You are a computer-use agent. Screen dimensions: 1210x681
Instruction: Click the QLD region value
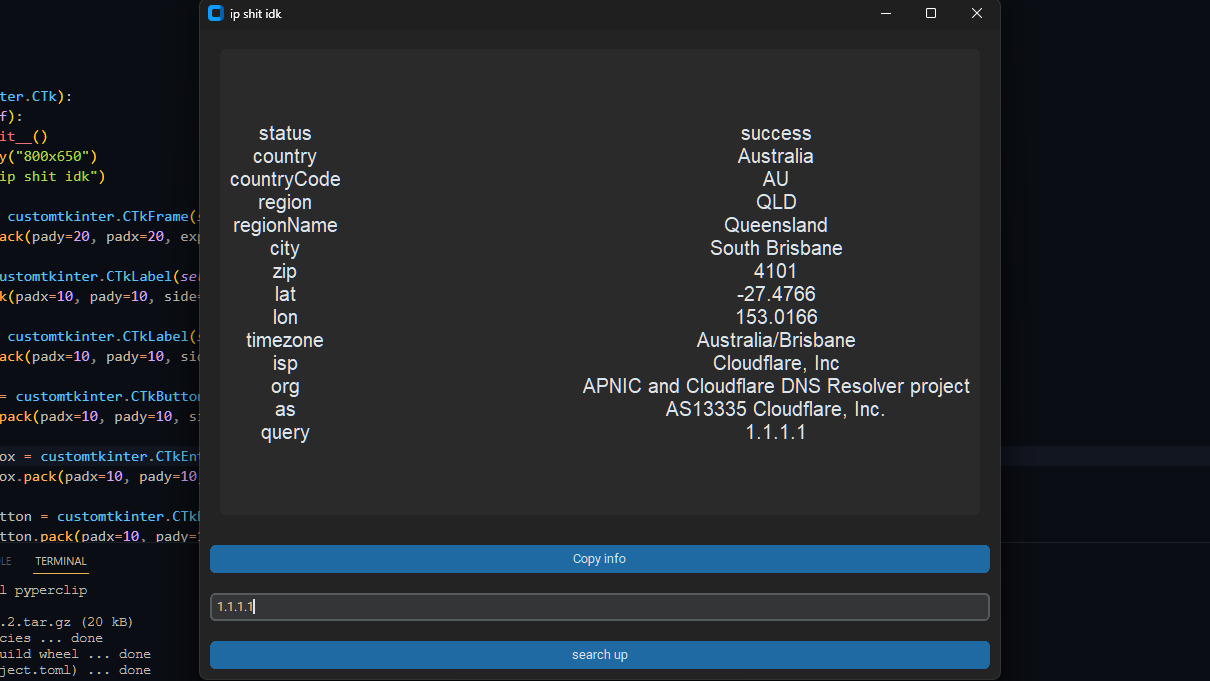tap(775, 202)
